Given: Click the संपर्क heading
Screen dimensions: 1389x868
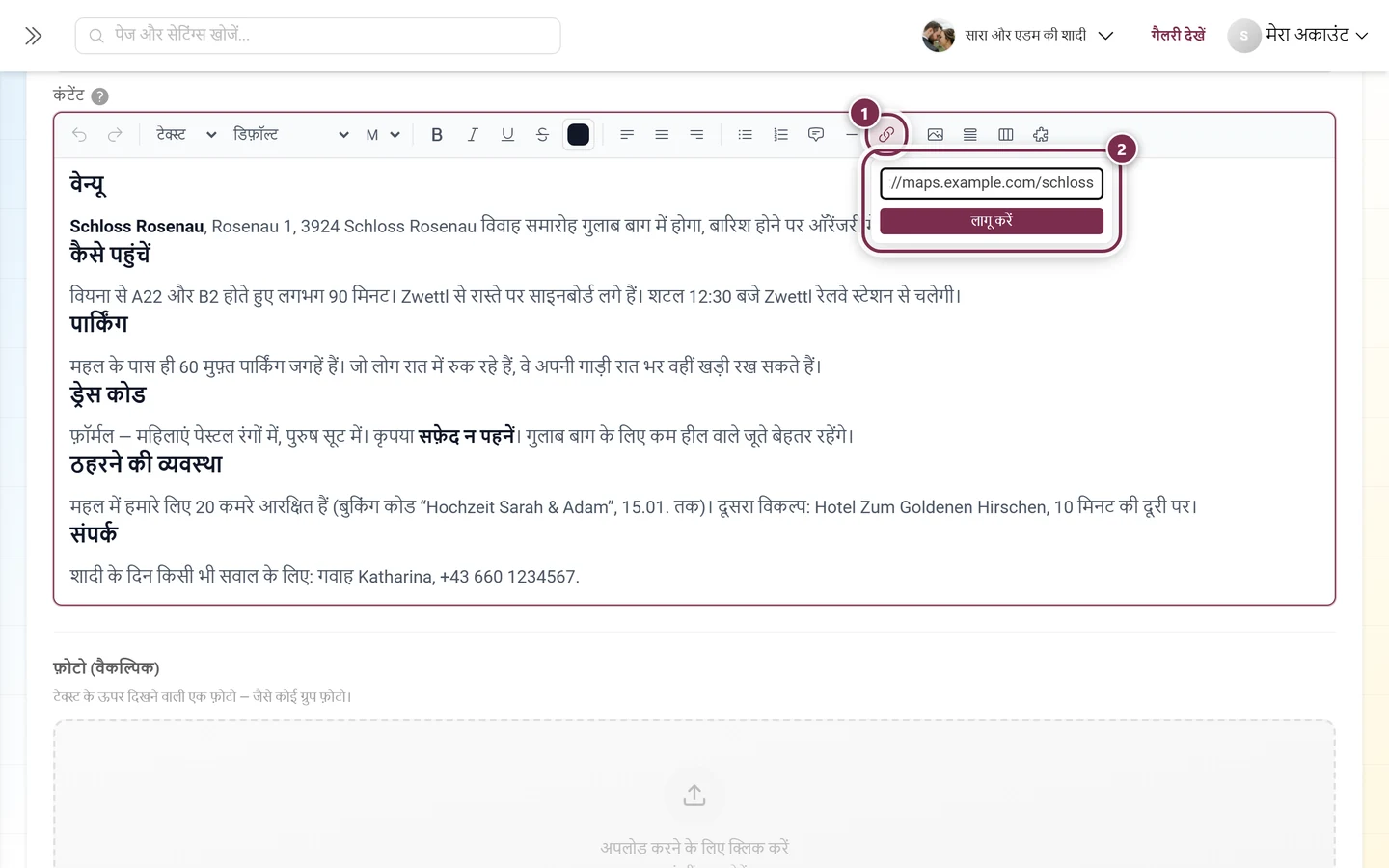Looking at the screenshot, I should tap(94, 534).
